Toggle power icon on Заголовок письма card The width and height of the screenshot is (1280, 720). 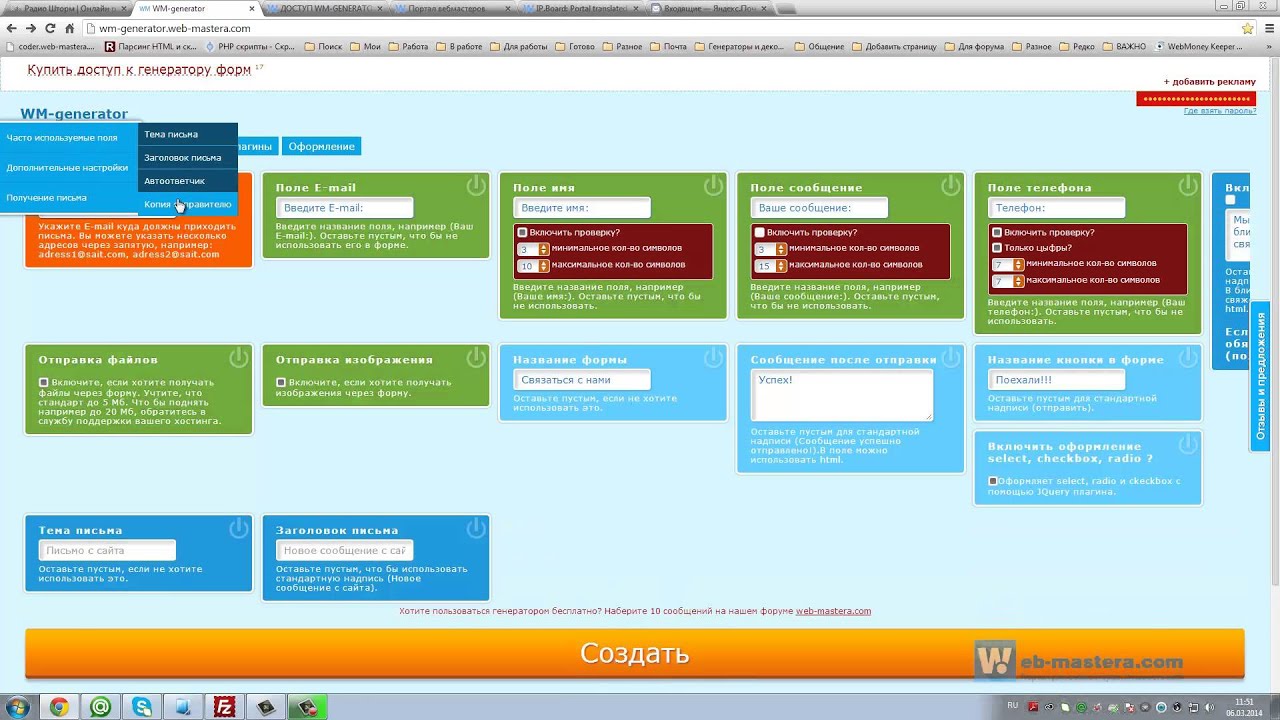pos(476,528)
